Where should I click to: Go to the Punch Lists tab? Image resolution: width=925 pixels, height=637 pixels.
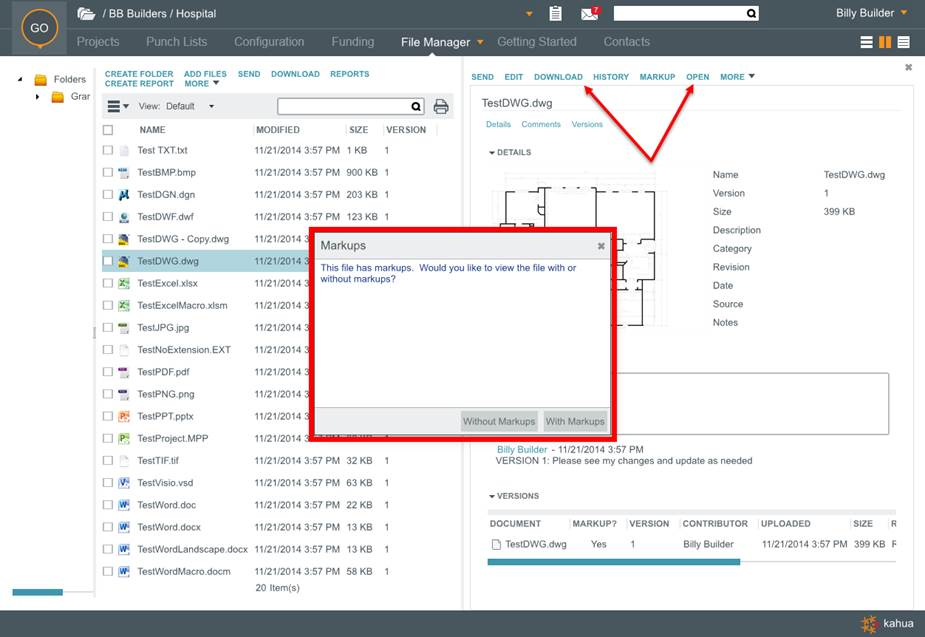point(176,42)
